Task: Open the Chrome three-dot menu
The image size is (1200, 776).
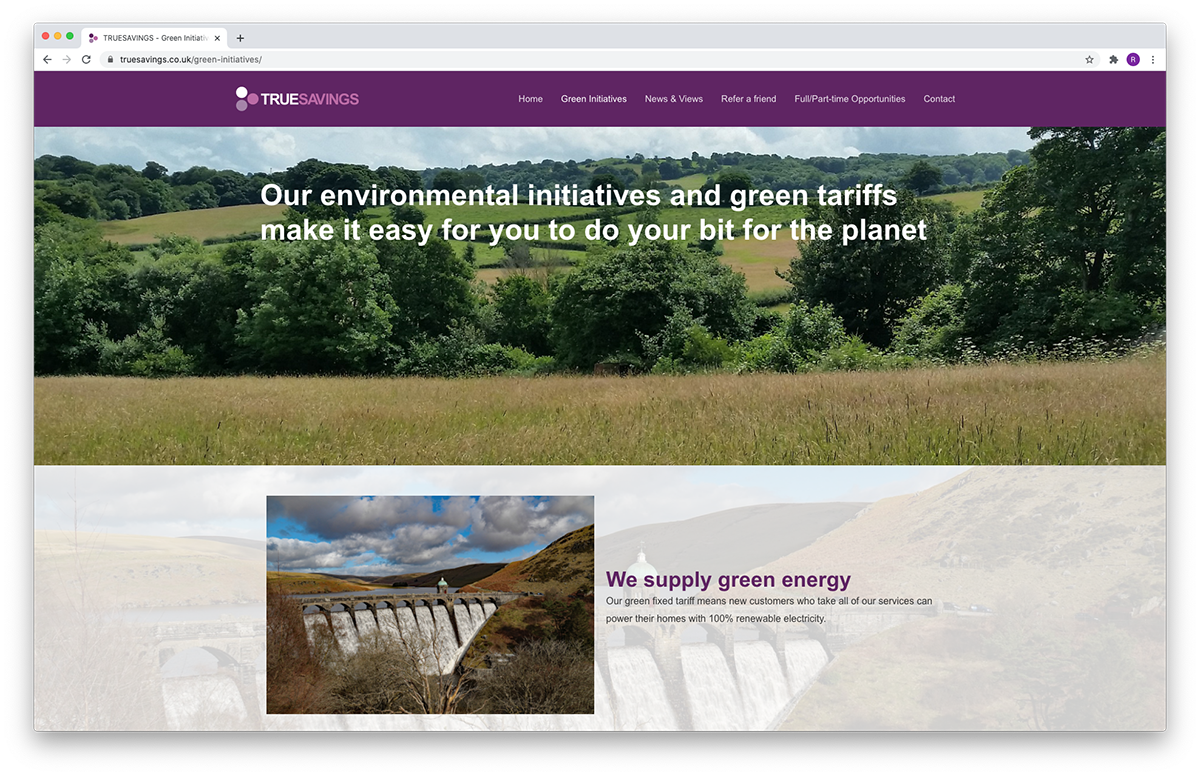Action: 1153,60
